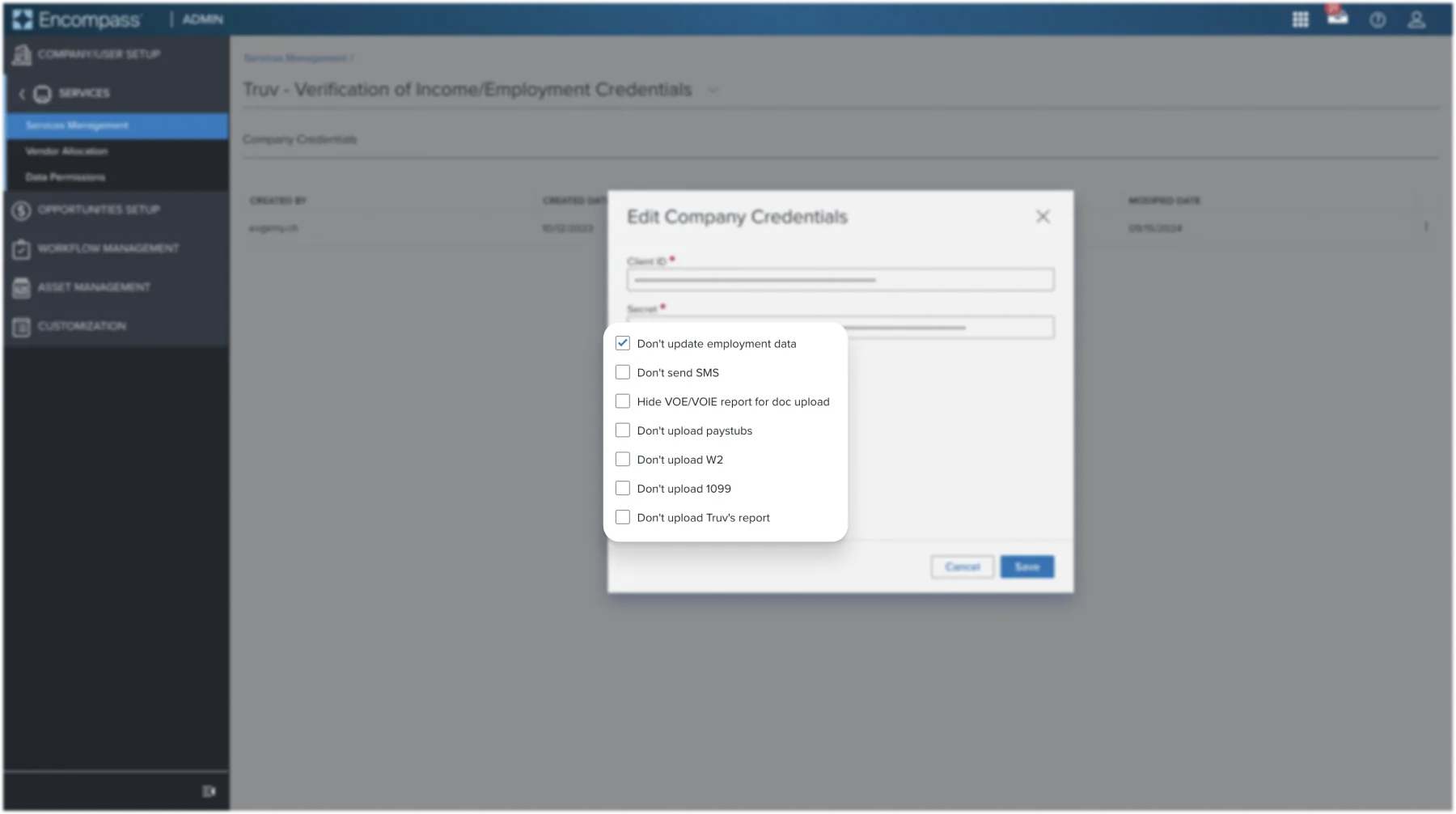Sort by the Created By column header

coord(277,201)
